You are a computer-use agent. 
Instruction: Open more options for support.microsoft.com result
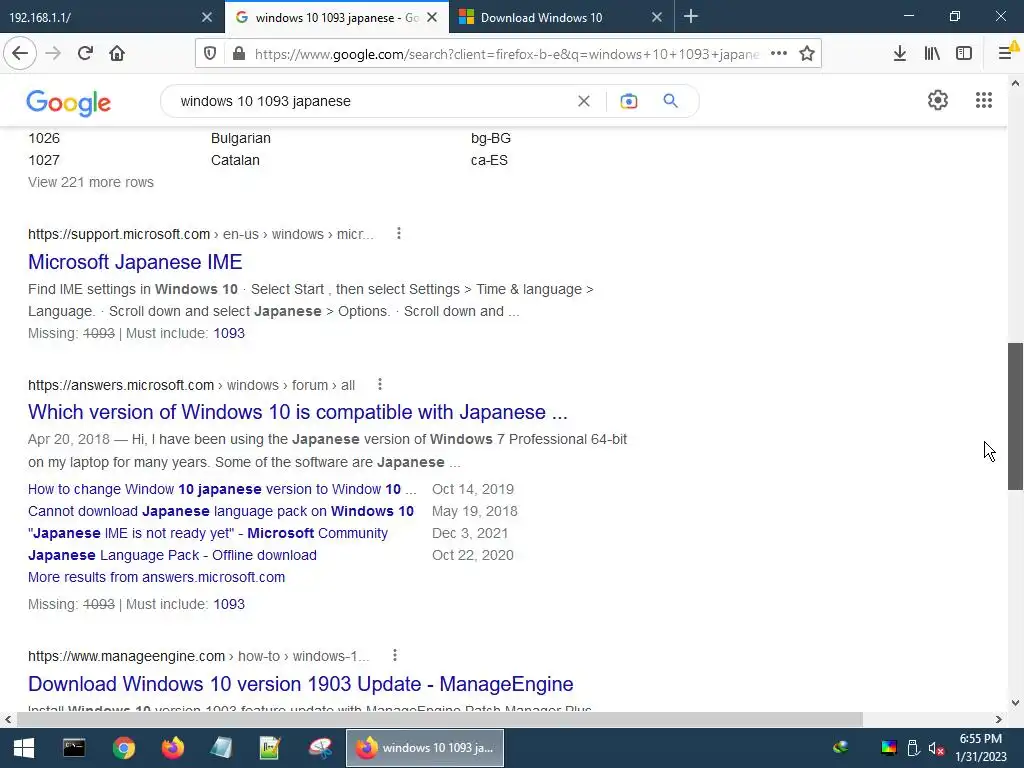[399, 234]
